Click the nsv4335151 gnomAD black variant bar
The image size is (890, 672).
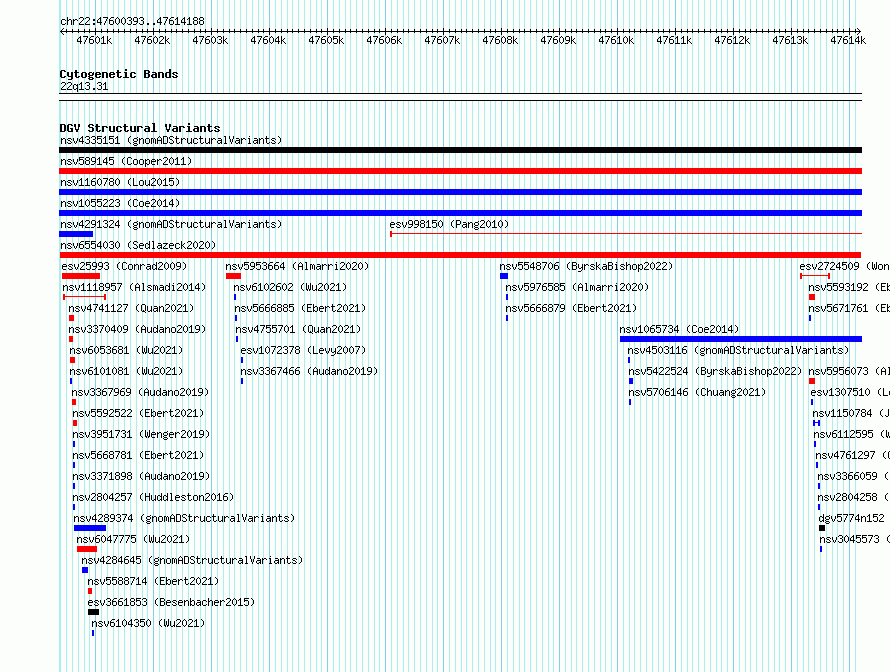point(460,150)
